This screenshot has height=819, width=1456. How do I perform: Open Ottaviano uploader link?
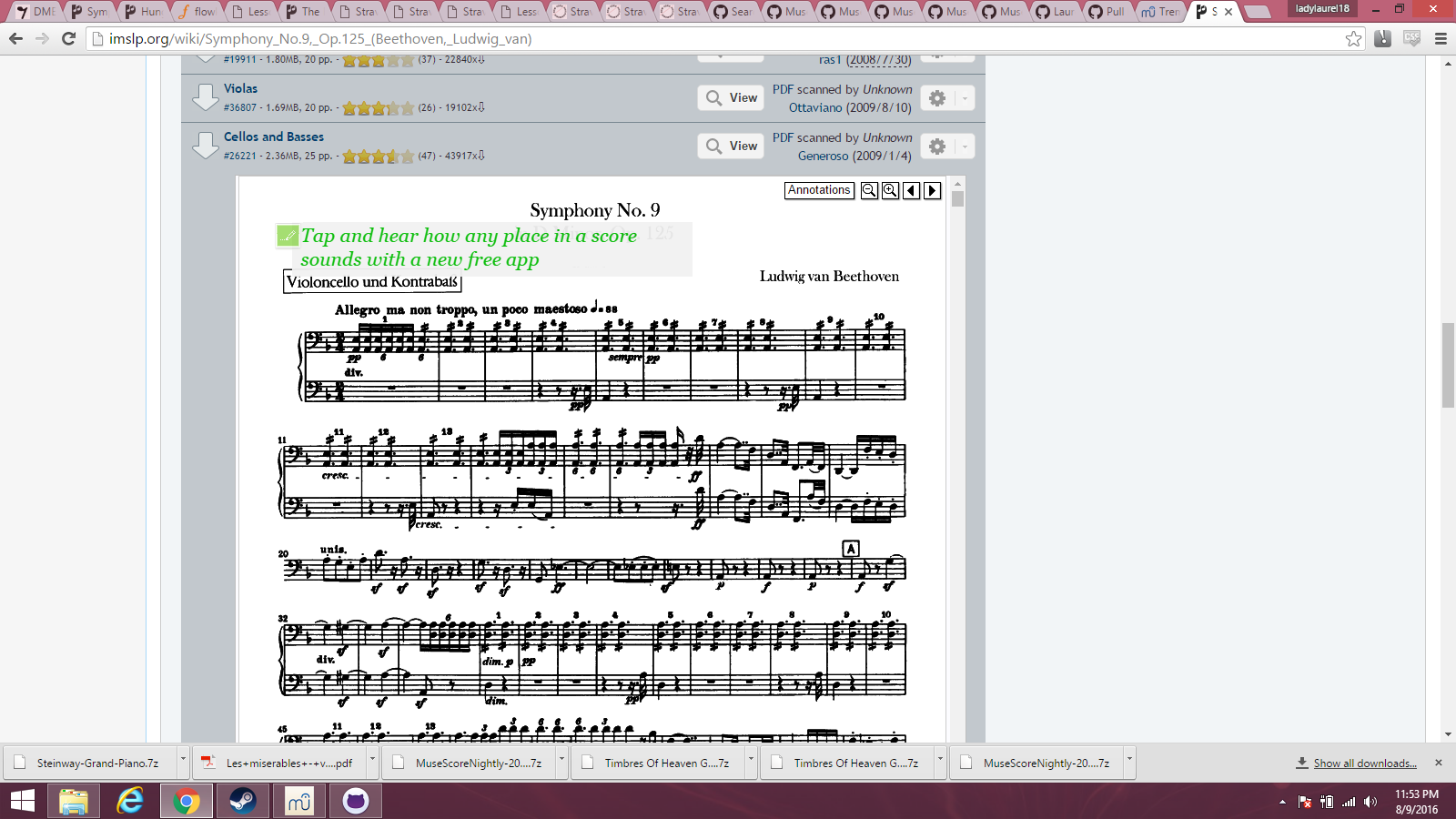click(x=815, y=107)
